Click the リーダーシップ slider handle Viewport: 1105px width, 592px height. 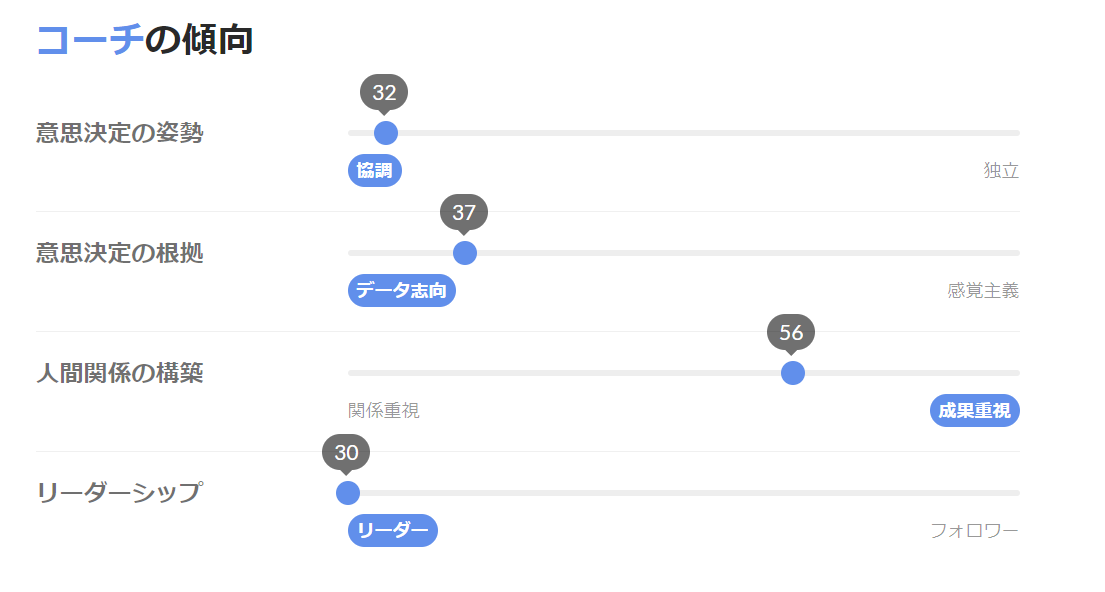coord(347,493)
